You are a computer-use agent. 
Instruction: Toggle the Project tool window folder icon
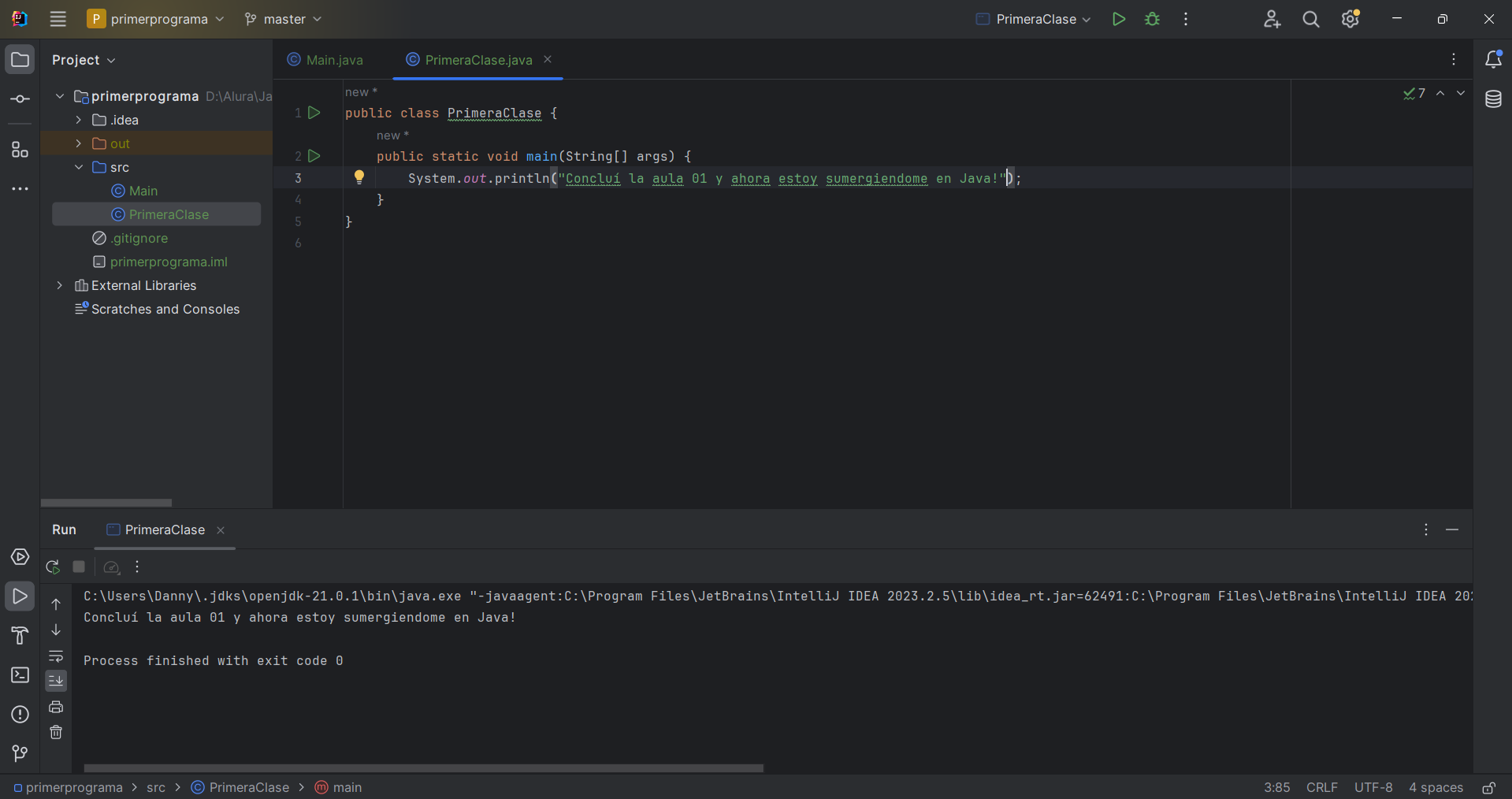pos(20,60)
